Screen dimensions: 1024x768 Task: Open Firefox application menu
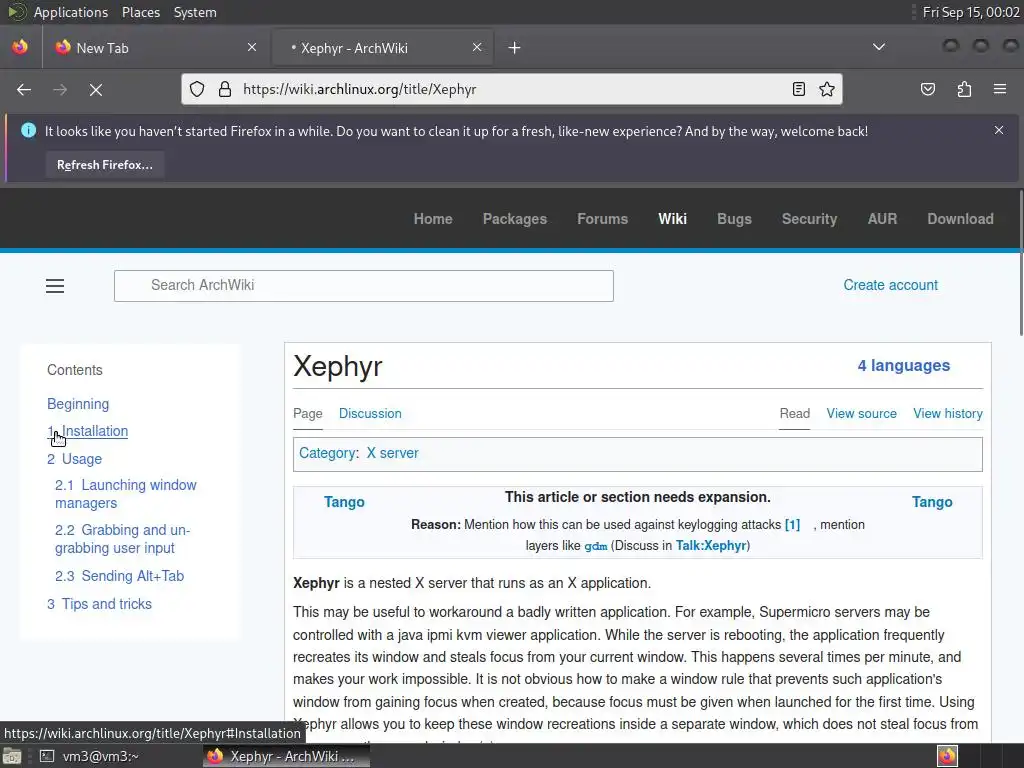tap(1000, 89)
